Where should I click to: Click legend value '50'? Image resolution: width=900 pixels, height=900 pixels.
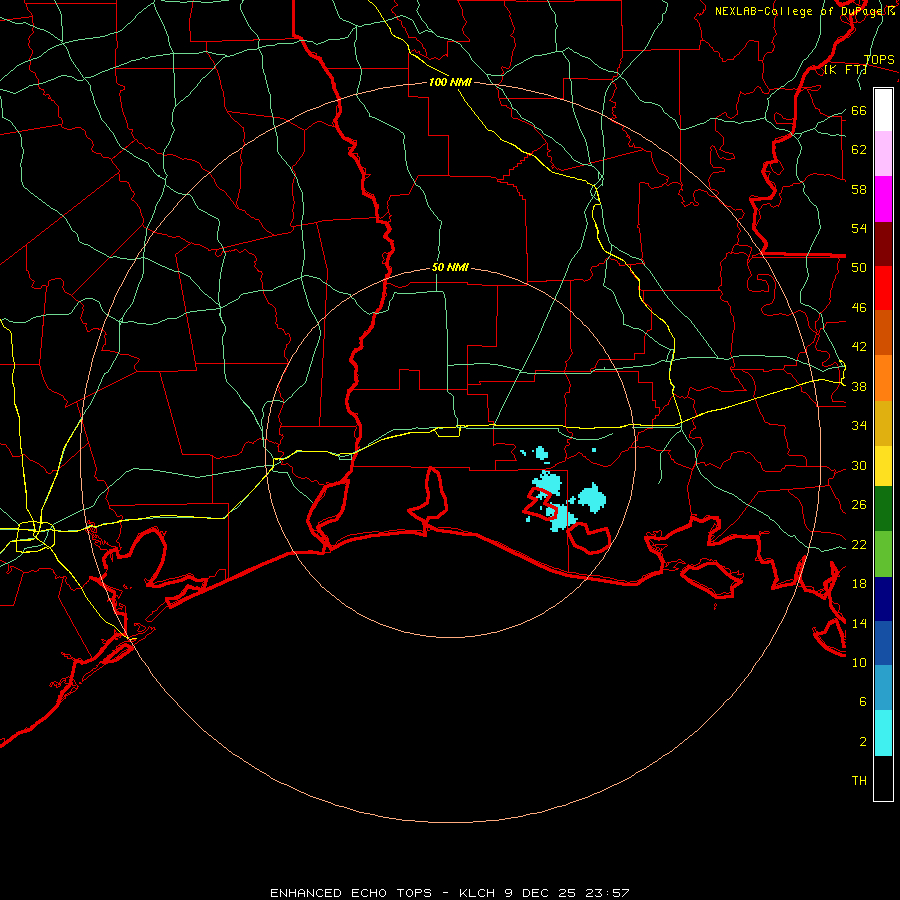tap(859, 268)
